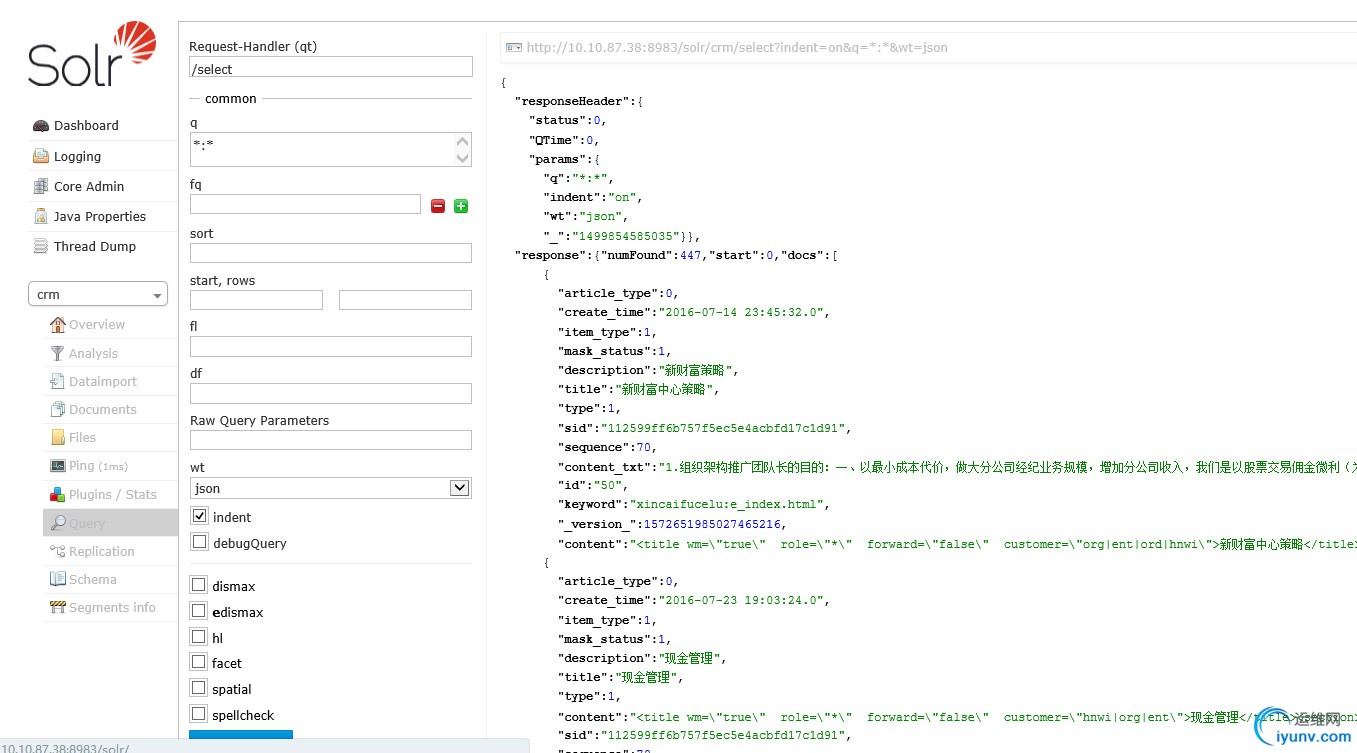Go to the crm Overview page
Viewport: 1357px width, 753px height.
click(x=110, y=324)
